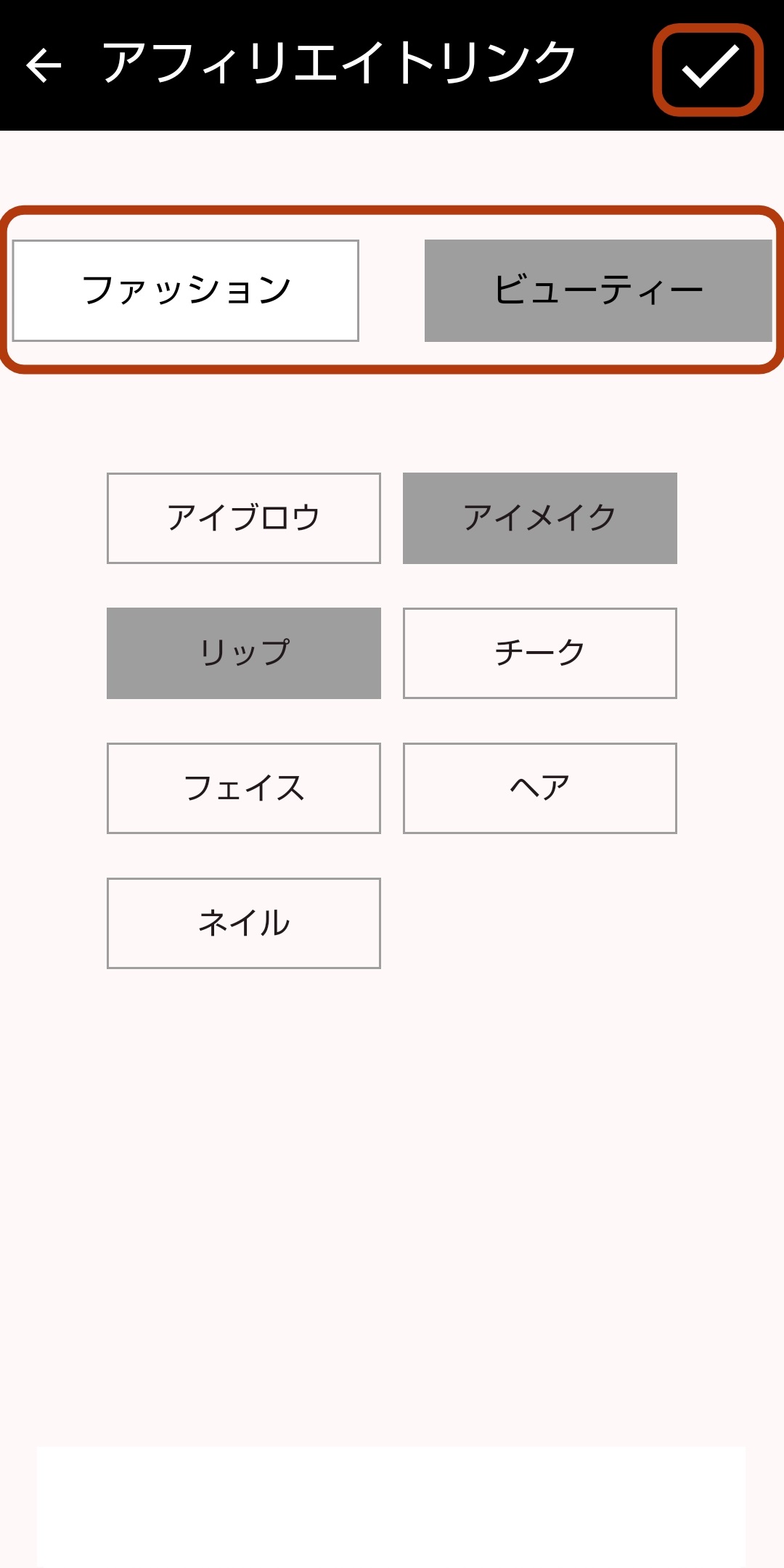Enable the アイブロウ option
The width and height of the screenshot is (784, 1568).
pos(244,518)
